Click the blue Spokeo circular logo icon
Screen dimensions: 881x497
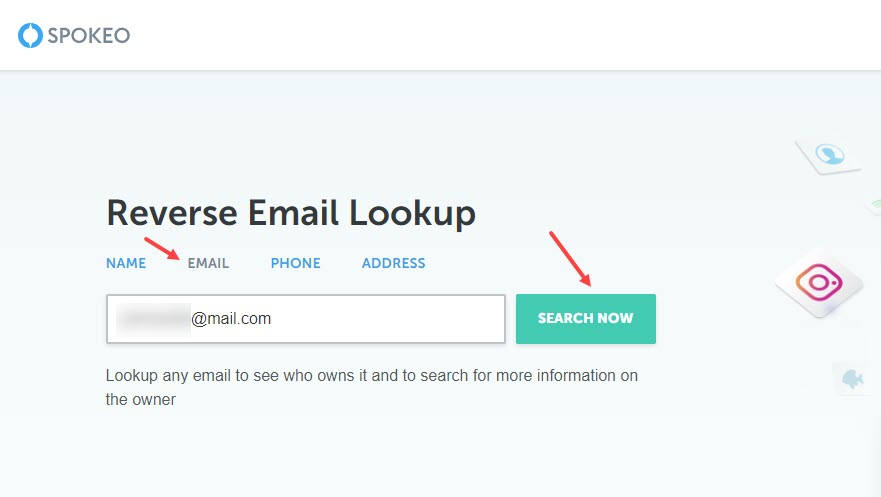(x=30, y=35)
